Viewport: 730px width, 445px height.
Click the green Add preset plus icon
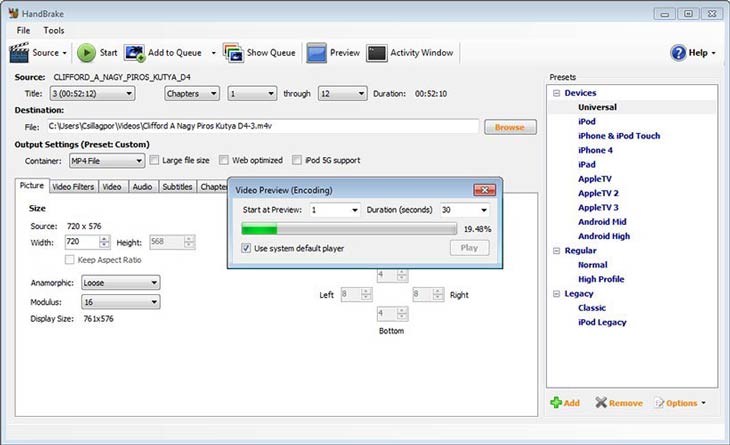(x=556, y=403)
